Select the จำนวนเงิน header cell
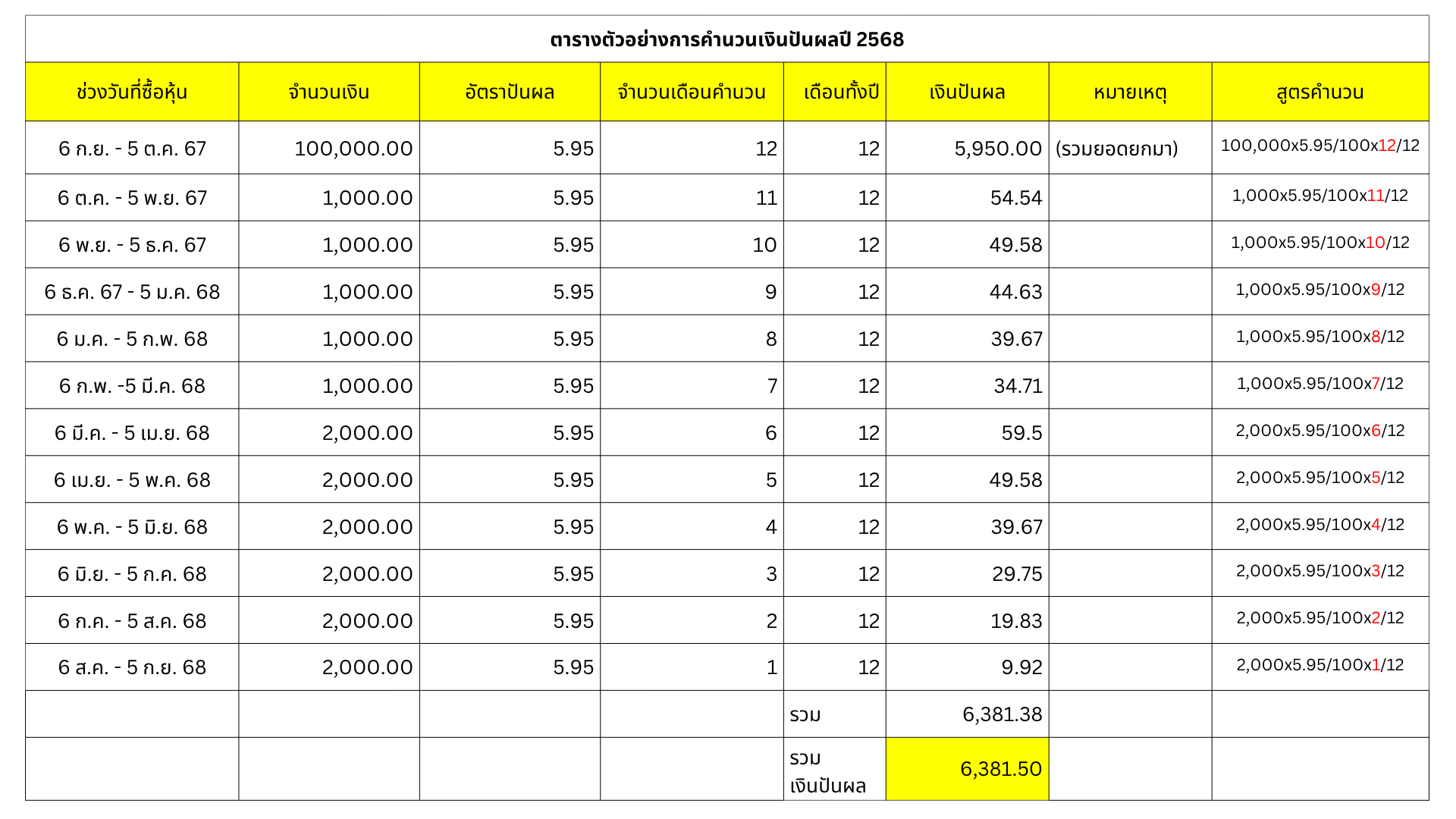The width and height of the screenshot is (1456, 819). tap(328, 93)
